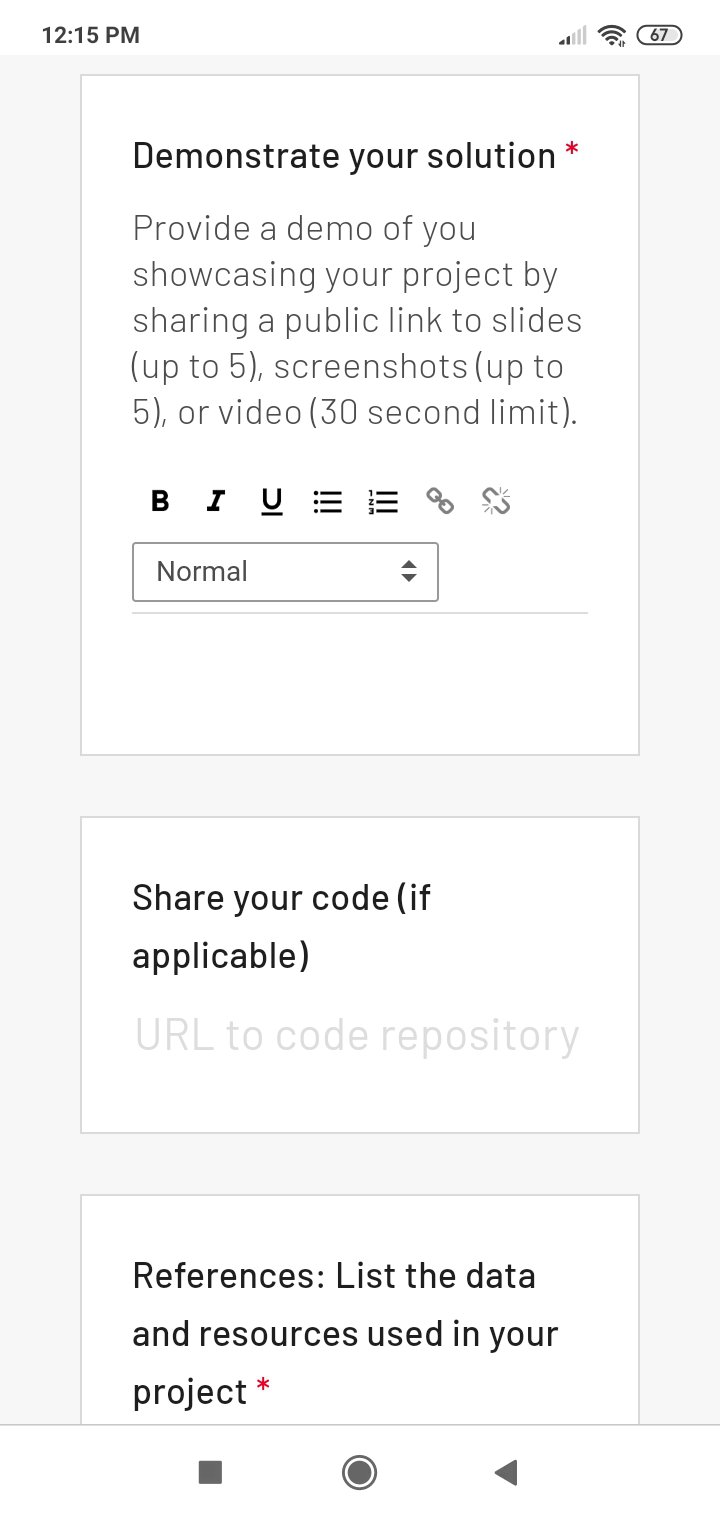Tap the cellular signal strength icon

[573, 36]
